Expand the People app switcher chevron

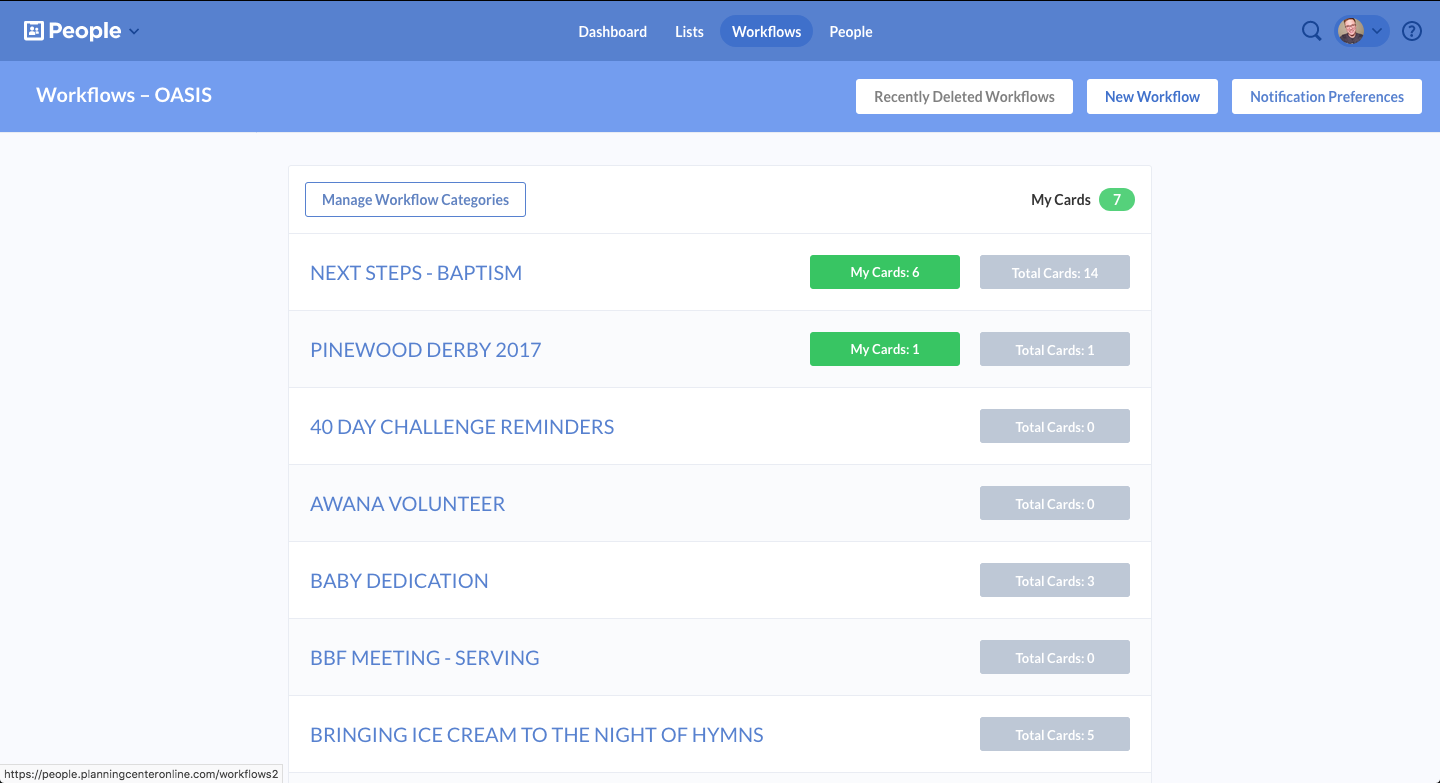pos(135,32)
